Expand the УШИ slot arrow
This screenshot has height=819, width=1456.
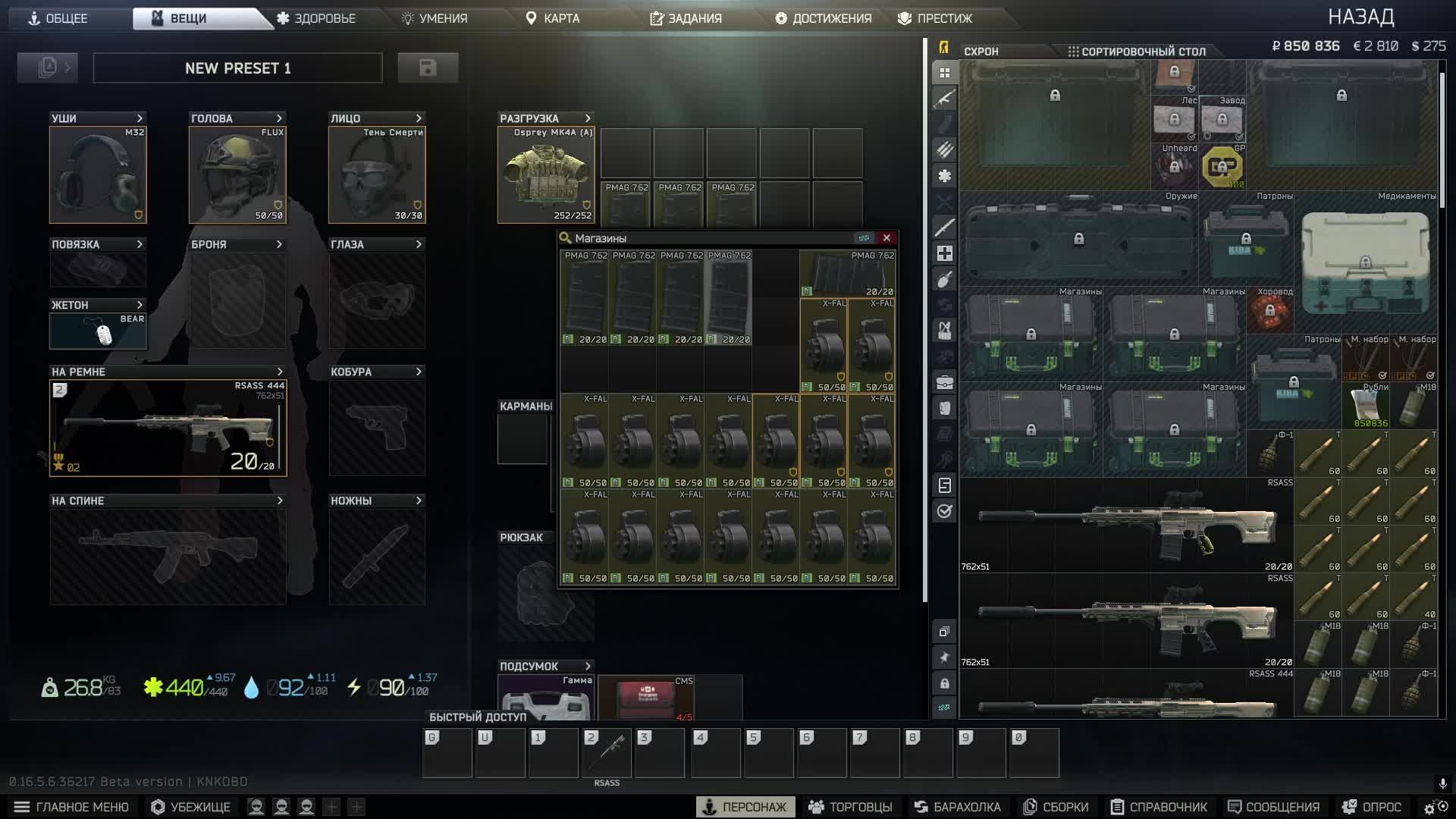pyautogui.click(x=140, y=118)
